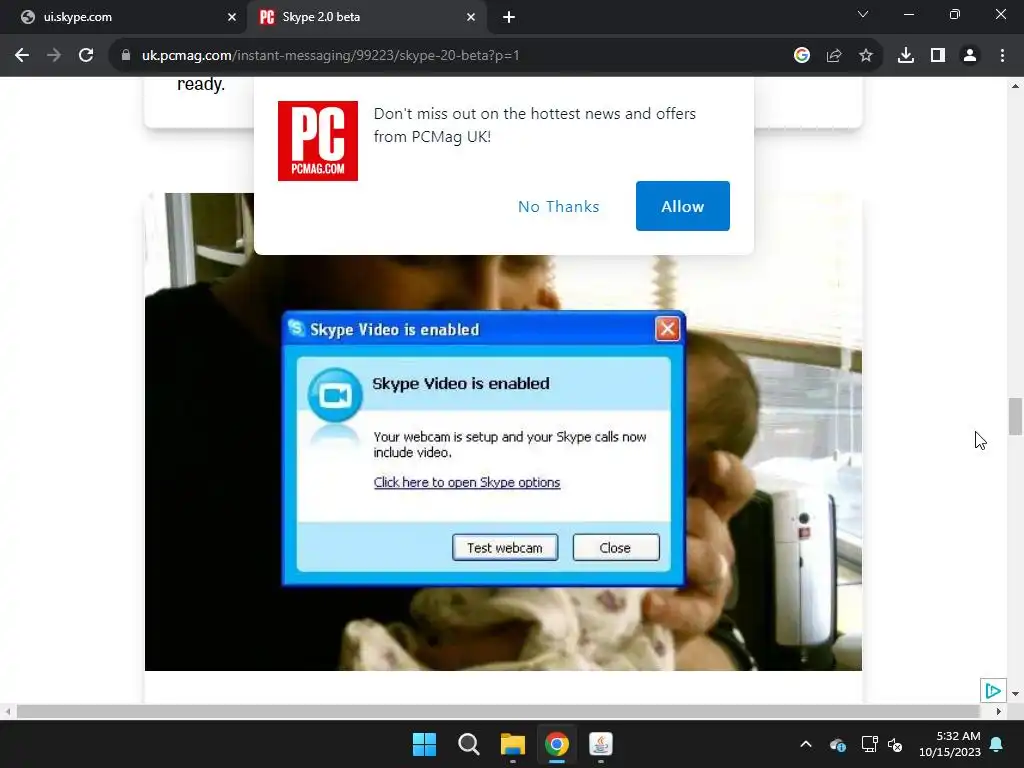Open File Explorer from taskbar
1024x768 pixels.
513,744
